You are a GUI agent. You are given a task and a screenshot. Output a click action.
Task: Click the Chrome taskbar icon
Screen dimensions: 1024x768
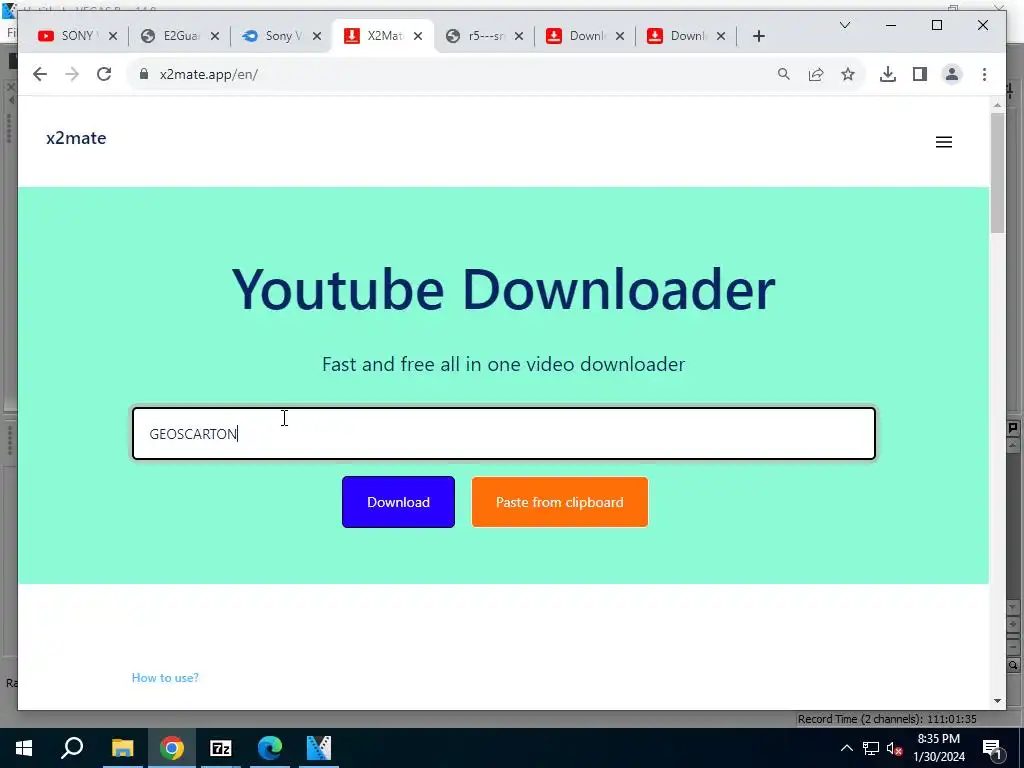pyautogui.click(x=172, y=748)
